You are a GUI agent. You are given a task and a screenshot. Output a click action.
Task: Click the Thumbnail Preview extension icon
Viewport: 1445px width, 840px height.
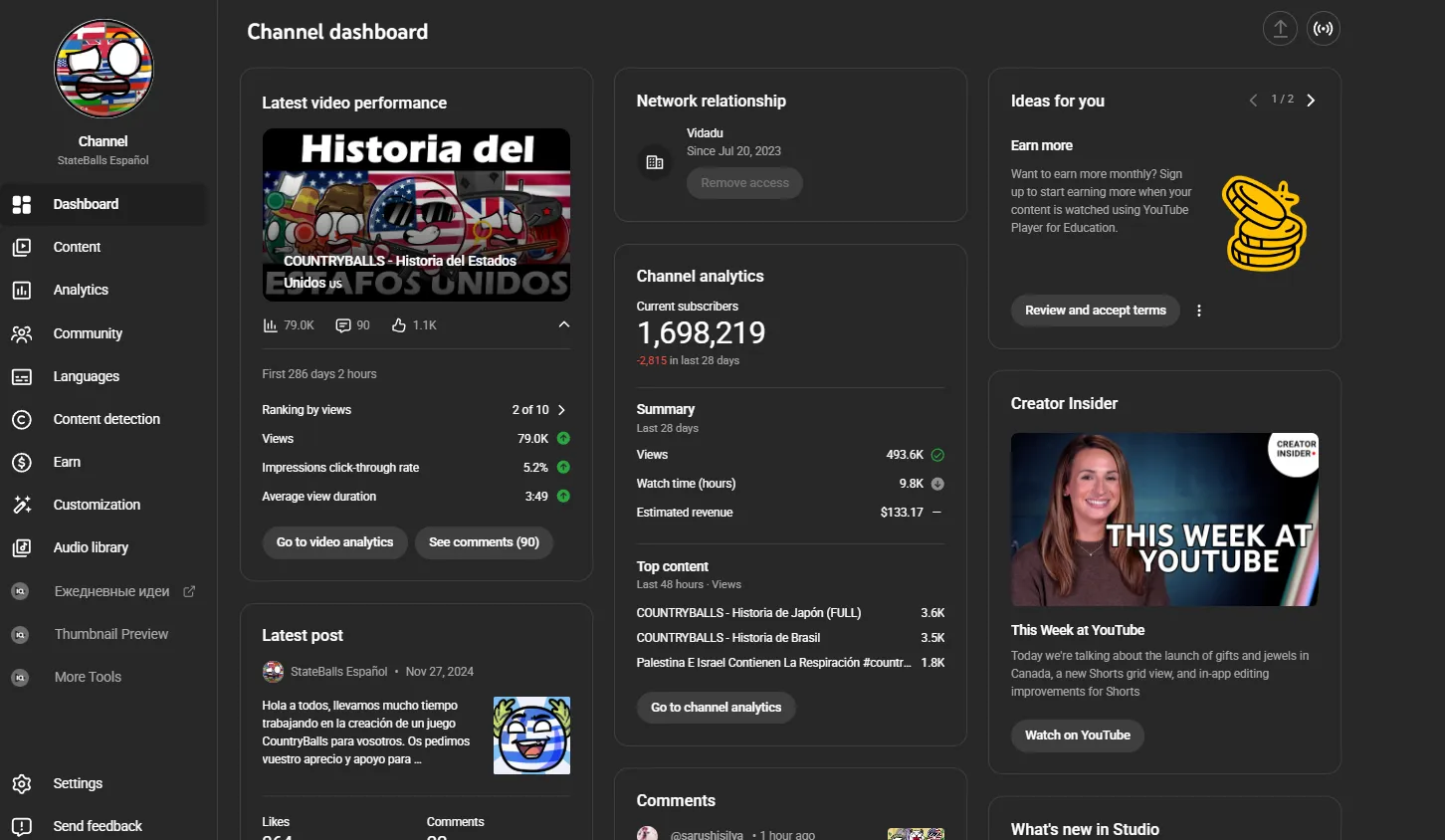coord(20,634)
